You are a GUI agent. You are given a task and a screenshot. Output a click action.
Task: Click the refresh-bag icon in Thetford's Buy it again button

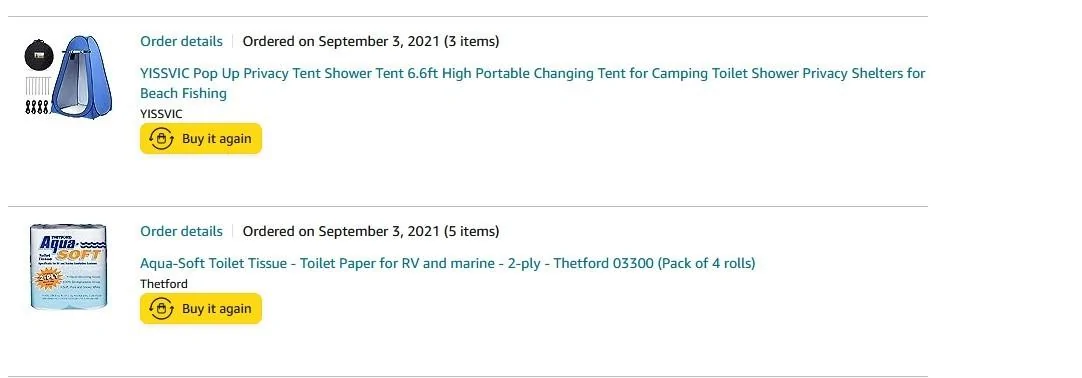[161, 308]
